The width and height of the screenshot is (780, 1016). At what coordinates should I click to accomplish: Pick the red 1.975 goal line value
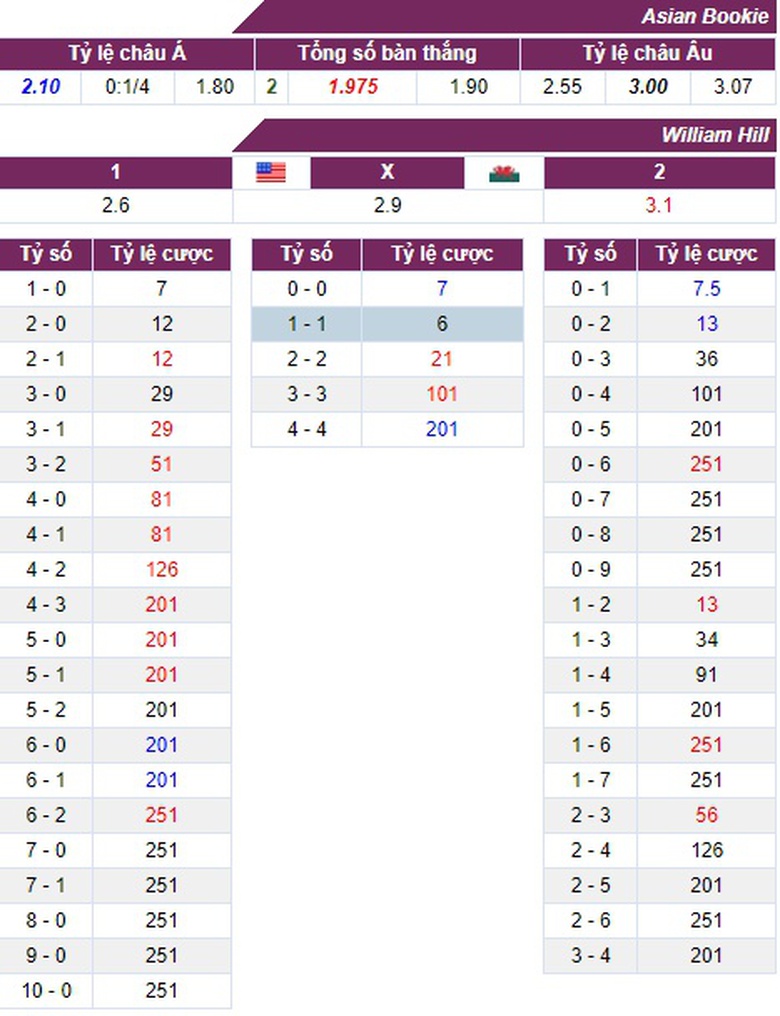[x=353, y=87]
